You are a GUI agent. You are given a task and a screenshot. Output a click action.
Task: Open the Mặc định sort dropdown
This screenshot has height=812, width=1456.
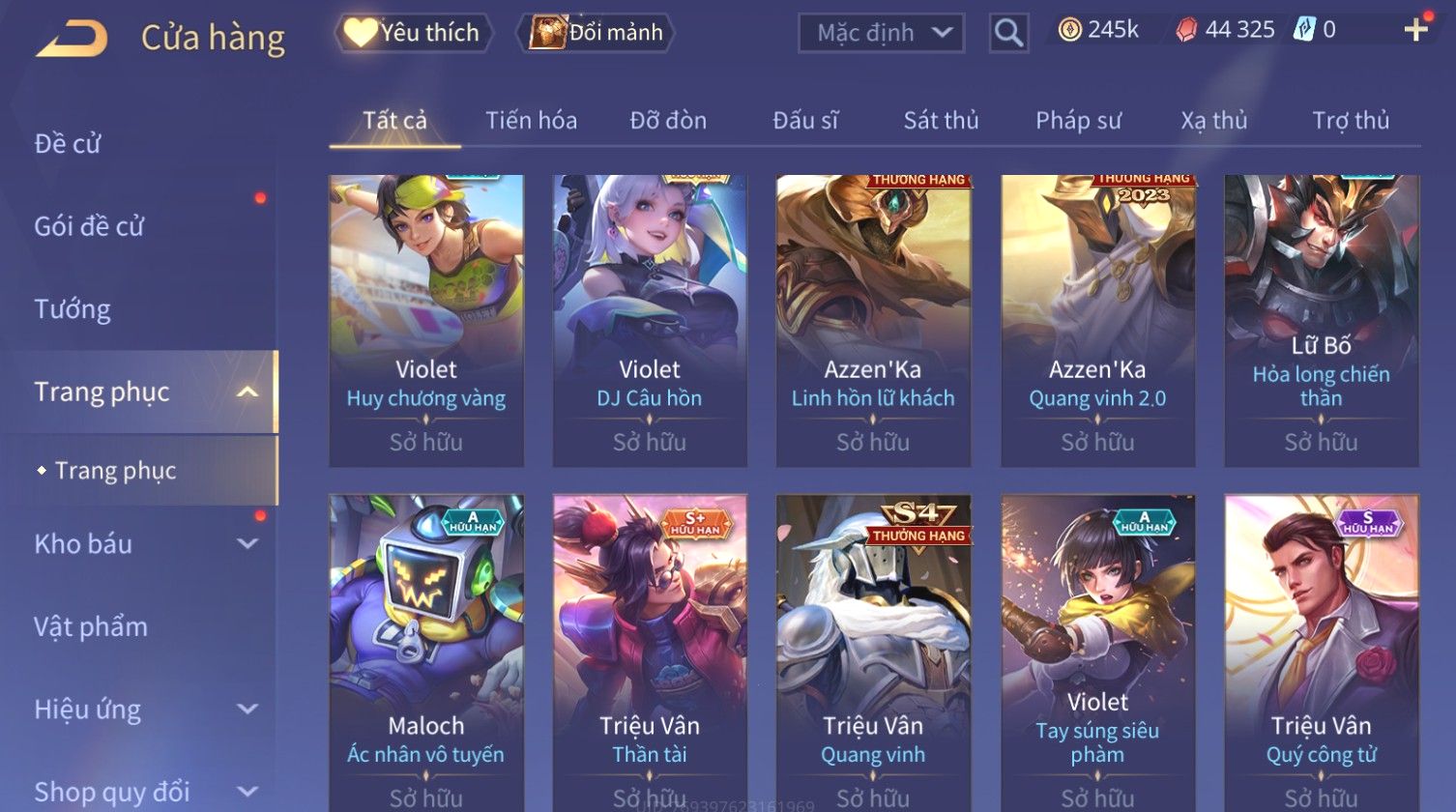(881, 33)
